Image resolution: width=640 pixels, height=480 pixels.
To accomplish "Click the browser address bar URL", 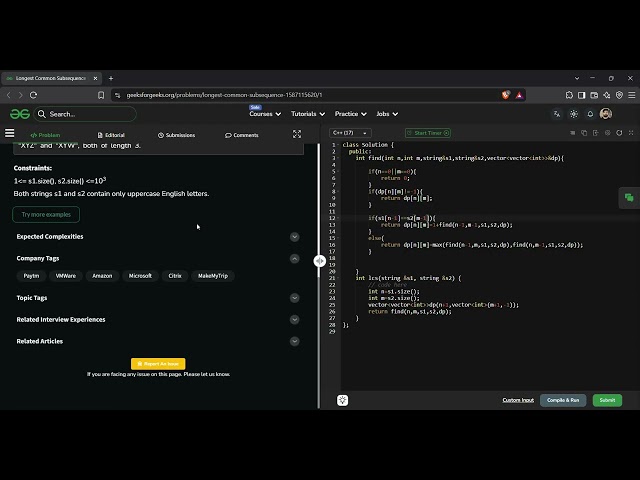I will (224, 95).
